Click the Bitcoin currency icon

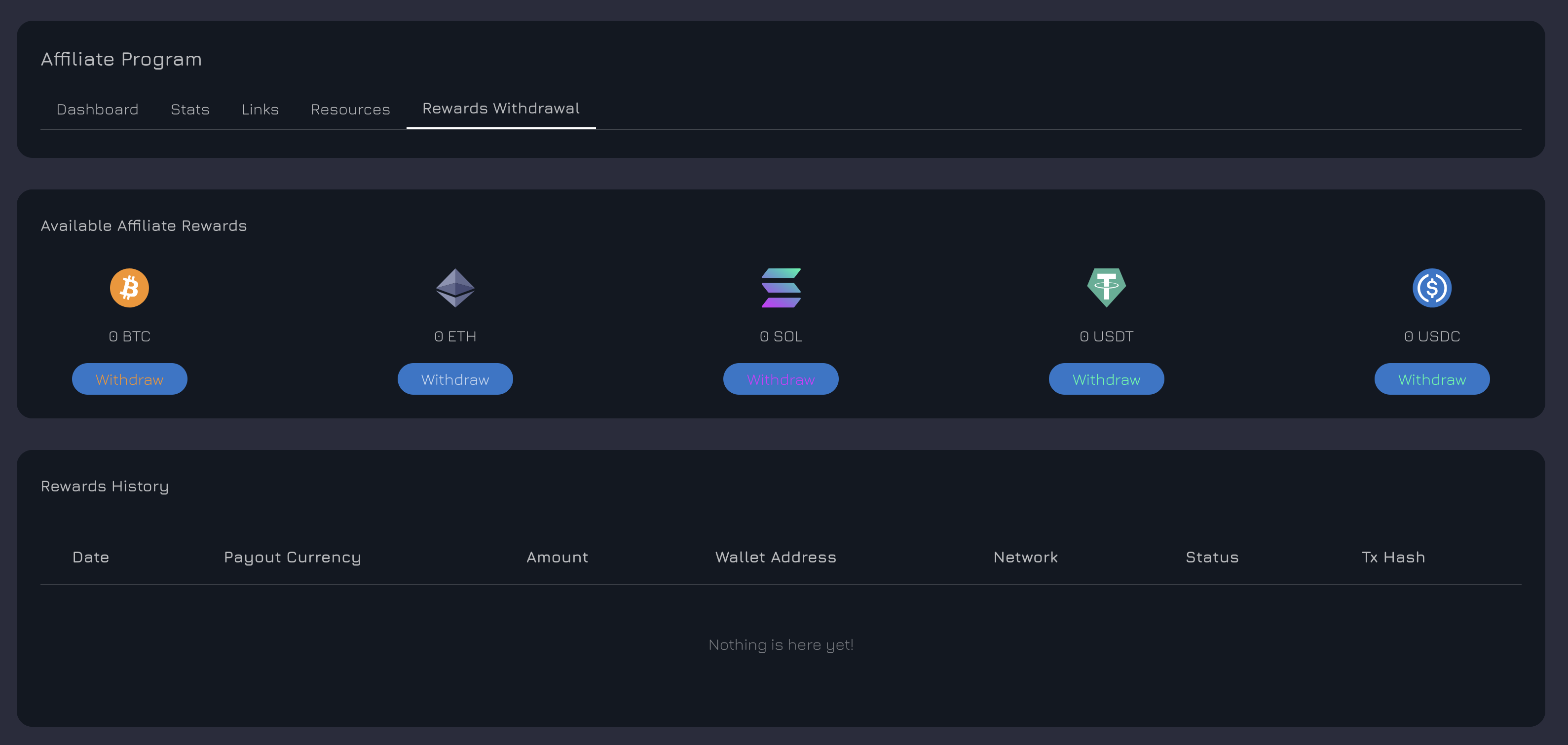point(129,287)
